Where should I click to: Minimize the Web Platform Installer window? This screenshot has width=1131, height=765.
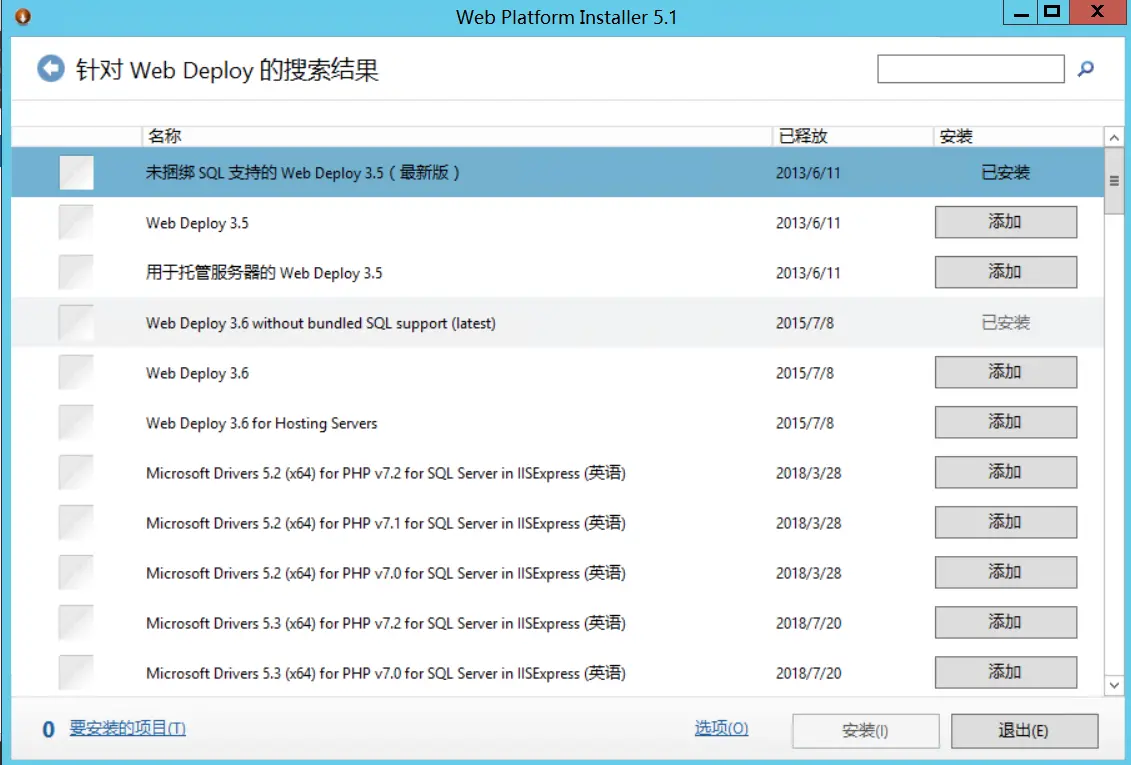1021,12
